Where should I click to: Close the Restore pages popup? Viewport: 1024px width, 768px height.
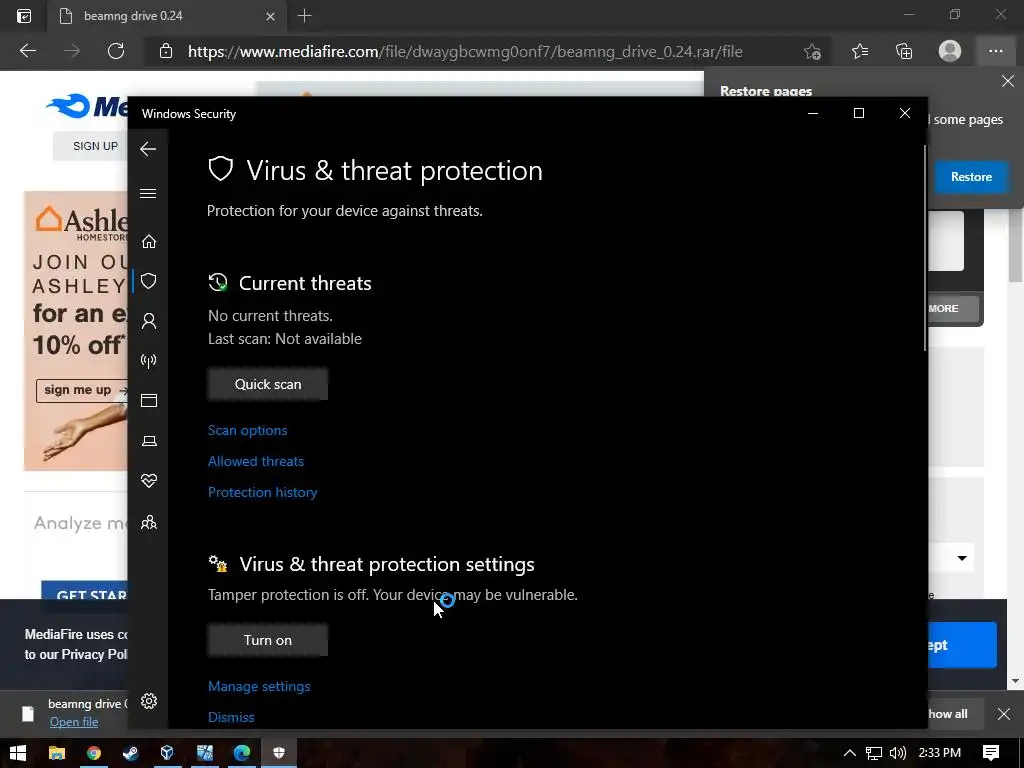pyautogui.click(x=1008, y=81)
